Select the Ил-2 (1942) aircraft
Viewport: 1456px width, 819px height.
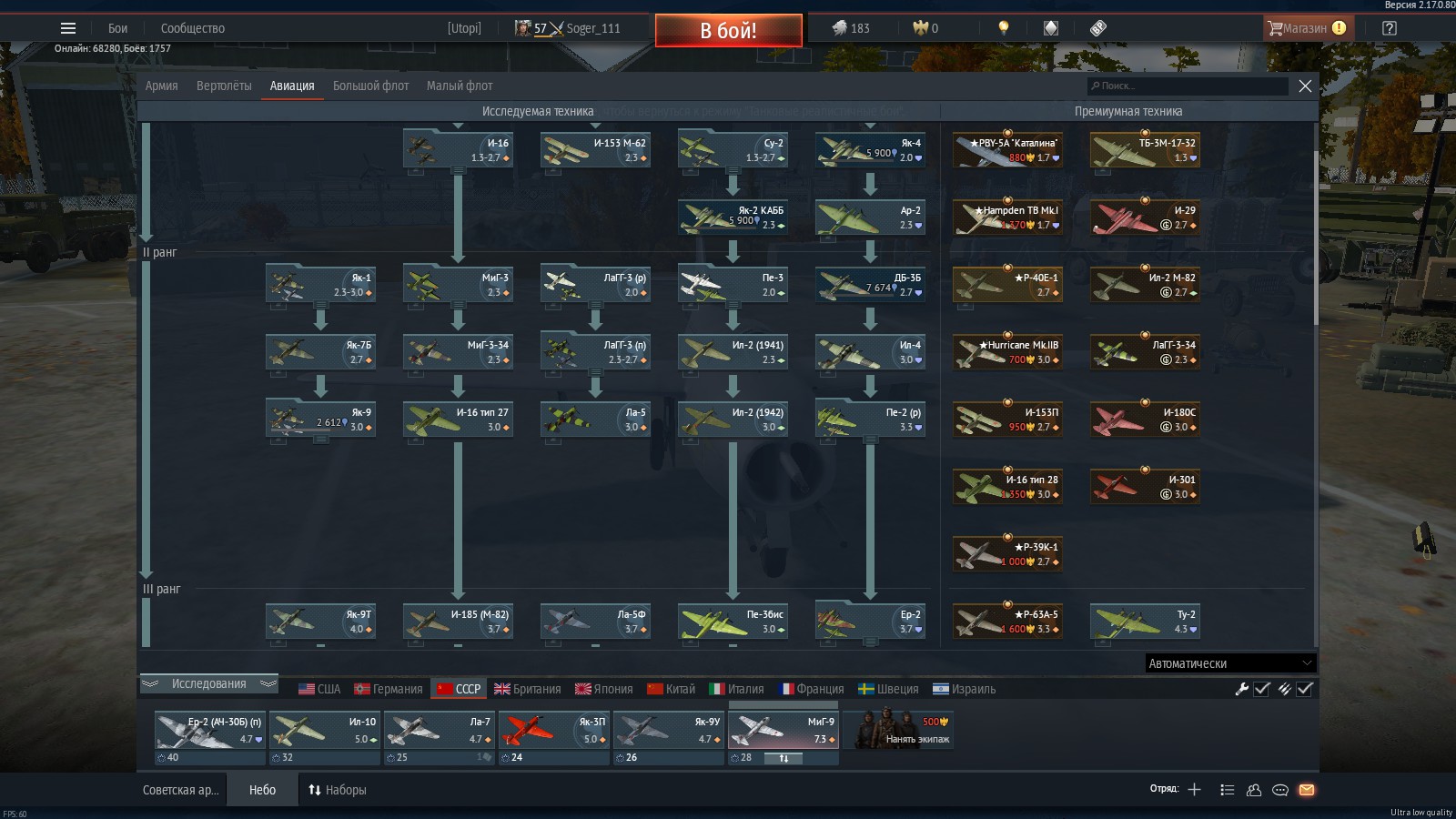pyautogui.click(x=733, y=419)
